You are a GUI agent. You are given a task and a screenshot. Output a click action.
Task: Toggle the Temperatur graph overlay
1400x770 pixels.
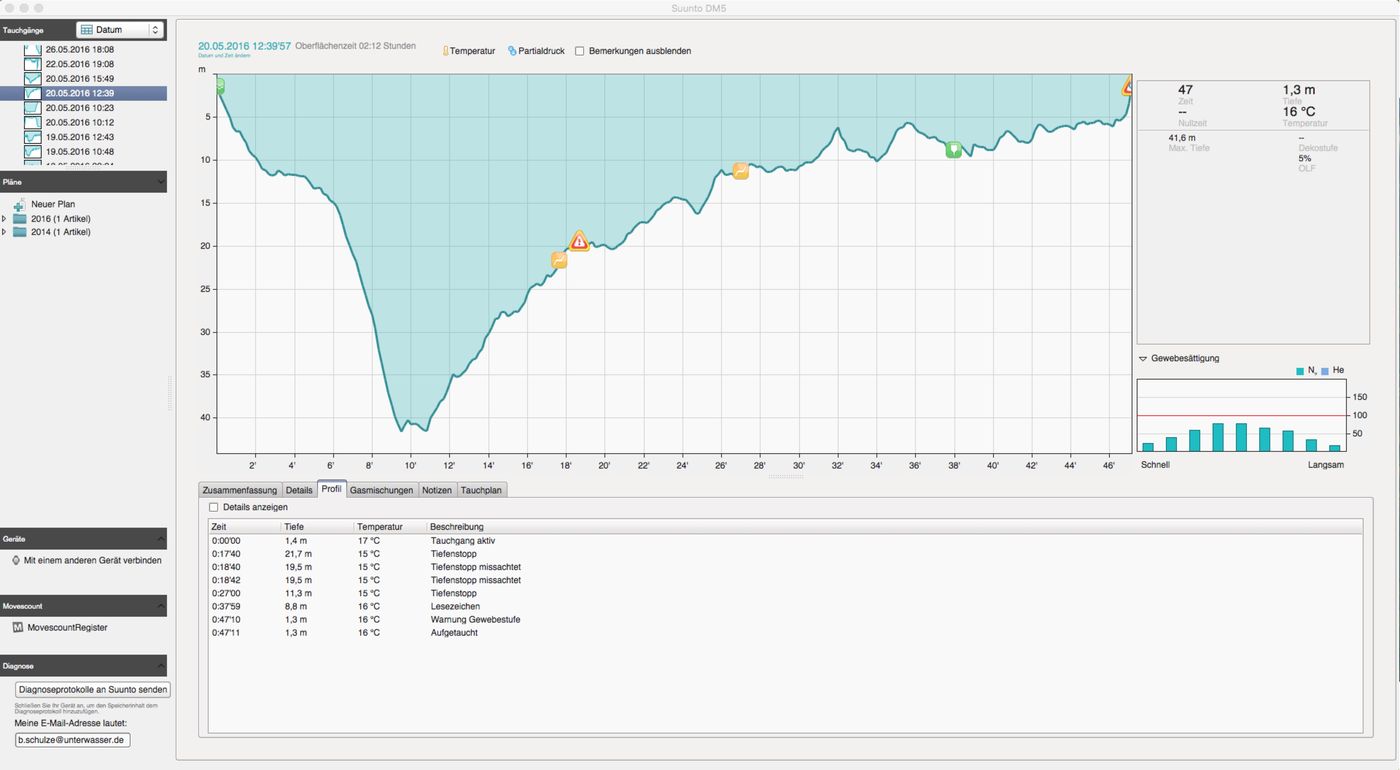click(x=469, y=51)
